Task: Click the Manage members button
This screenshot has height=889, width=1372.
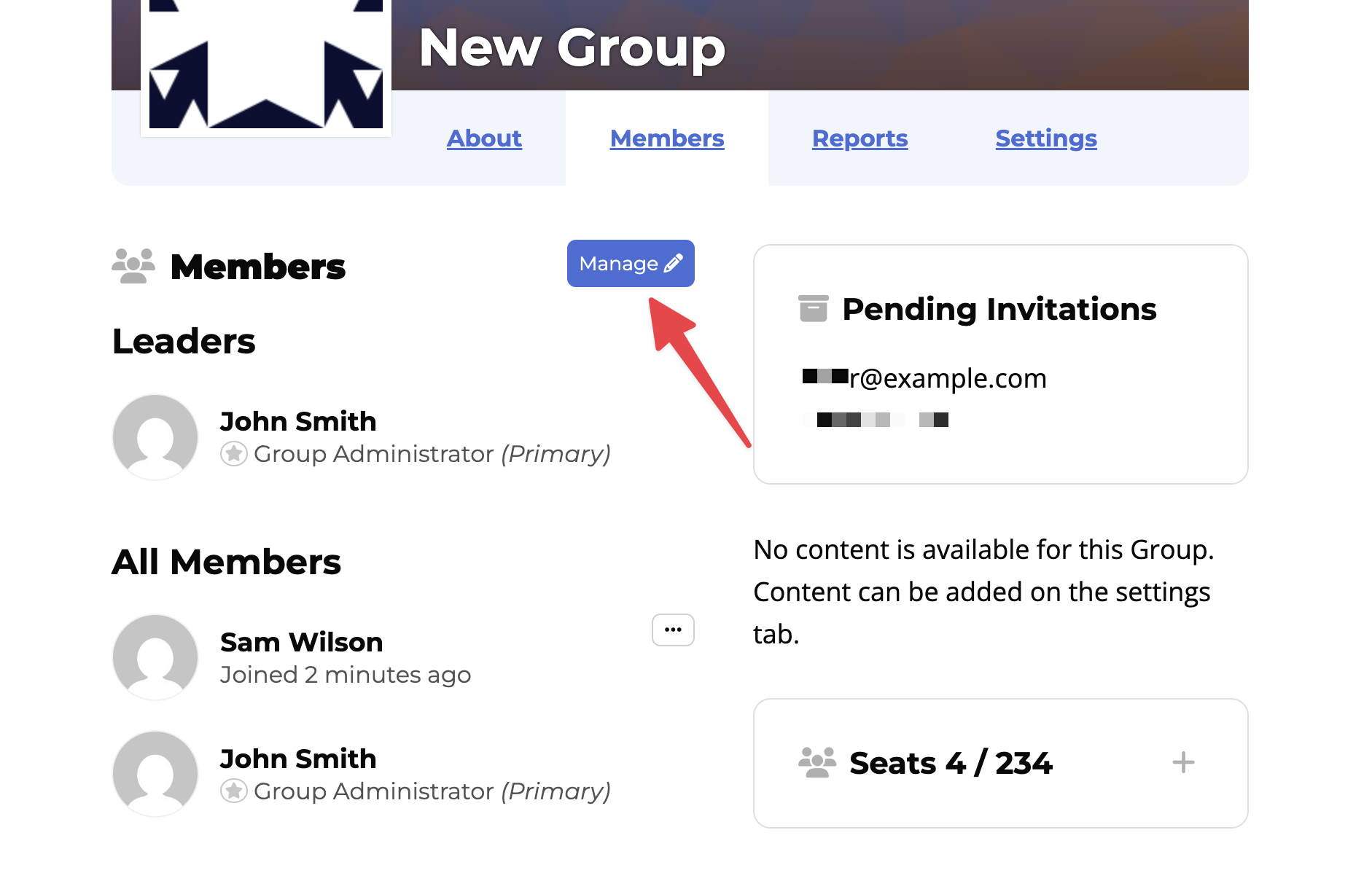Action: coord(631,264)
